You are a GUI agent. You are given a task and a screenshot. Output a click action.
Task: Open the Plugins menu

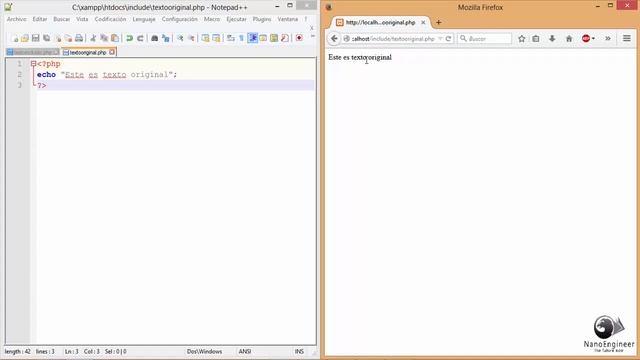tap(262, 19)
